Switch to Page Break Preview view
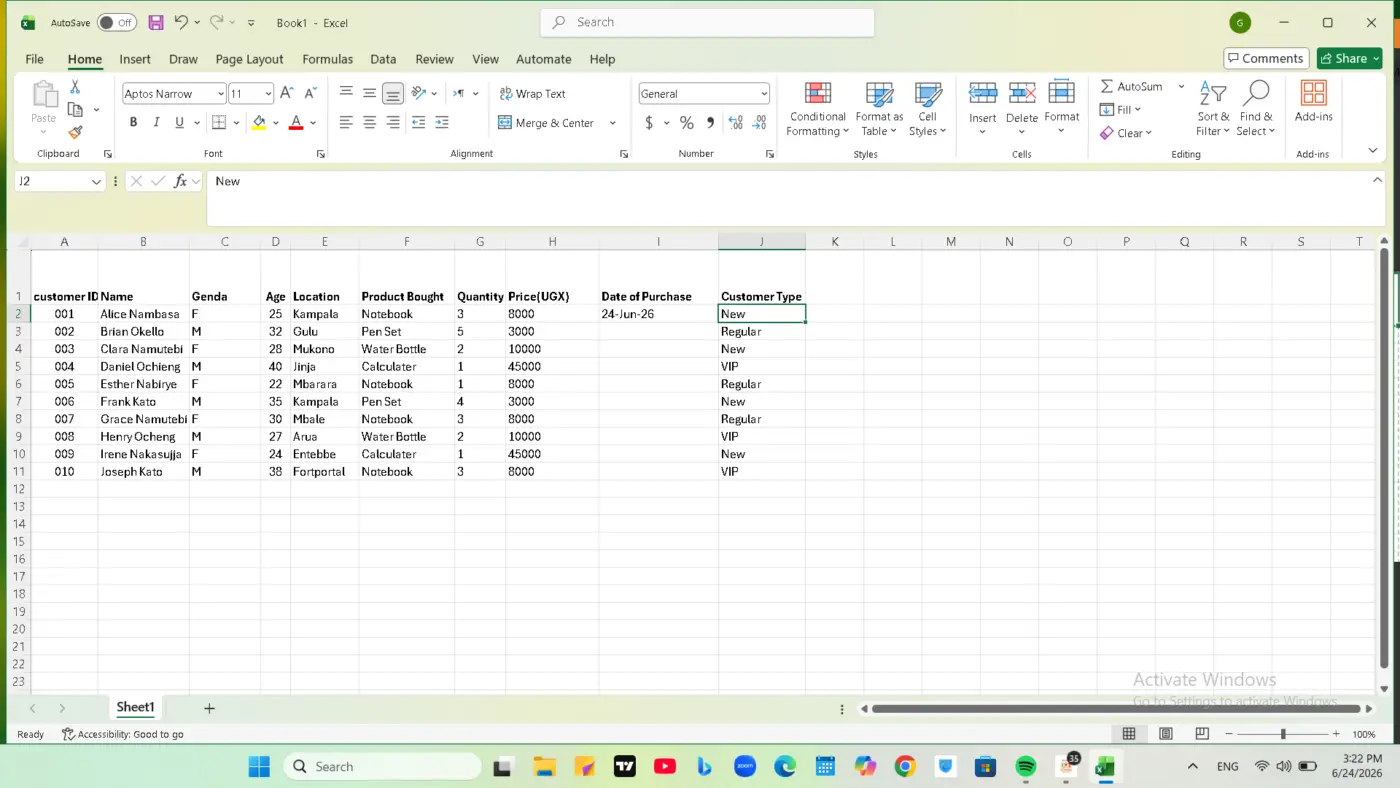 (x=1202, y=734)
